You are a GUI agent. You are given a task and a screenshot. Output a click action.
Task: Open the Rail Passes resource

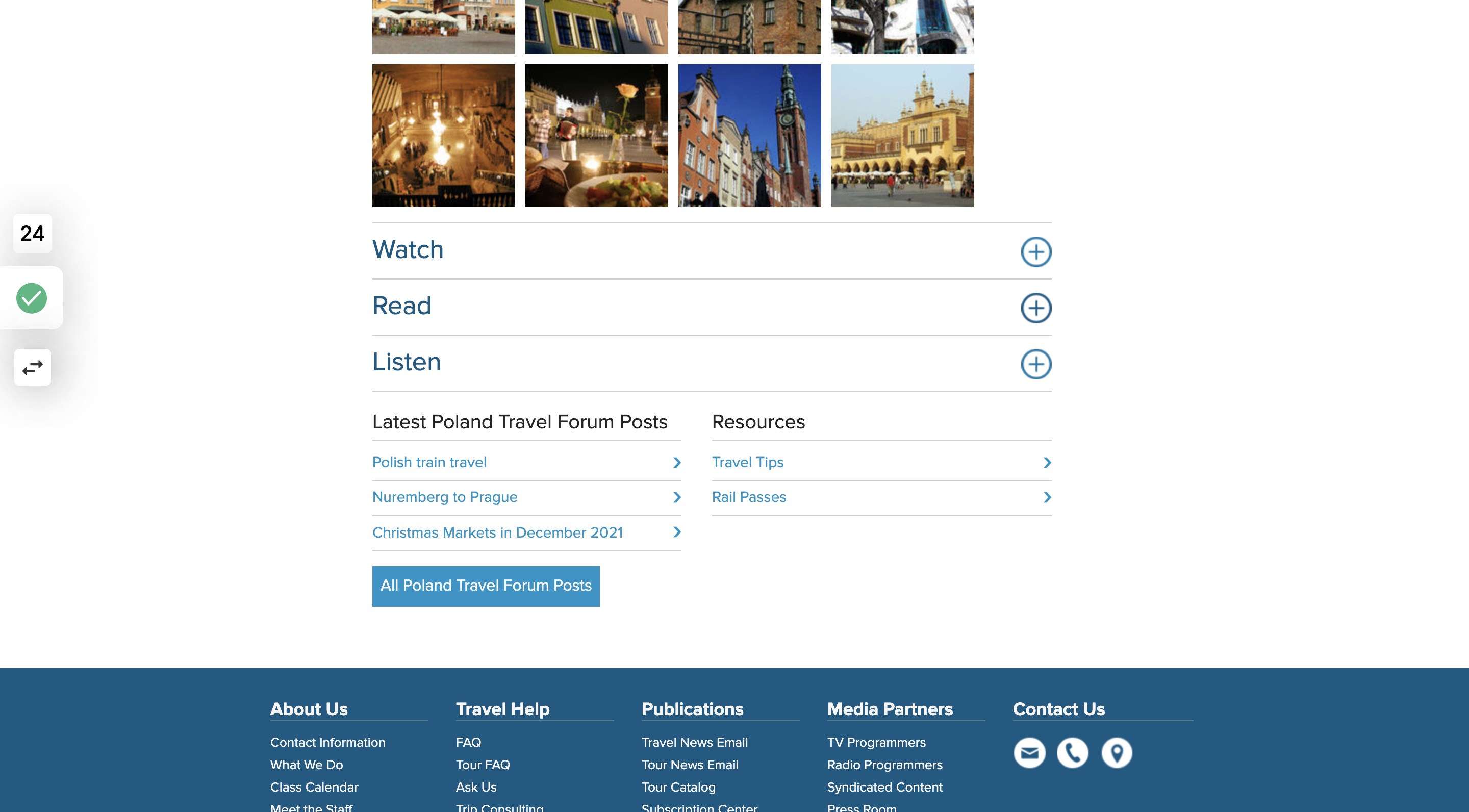[749, 497]
